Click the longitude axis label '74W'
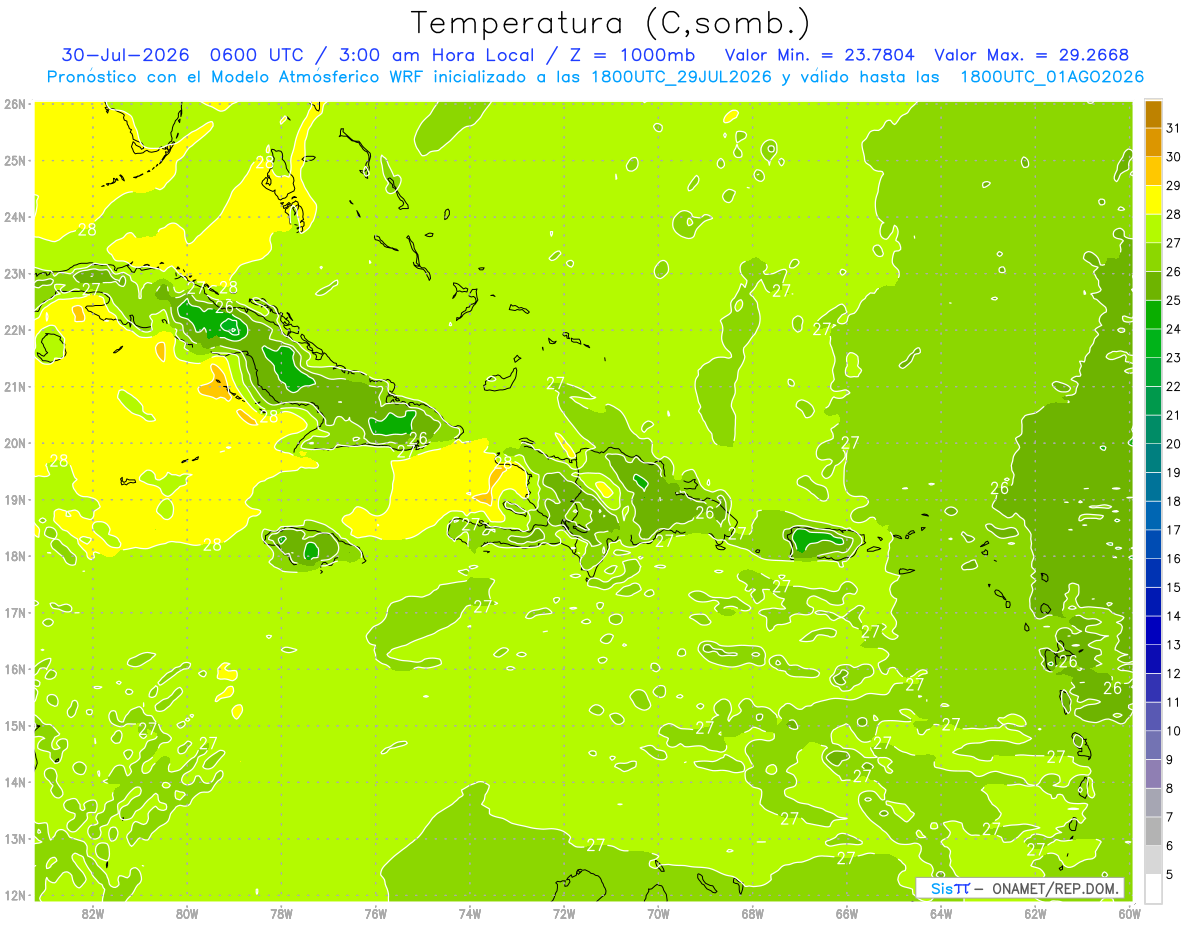 tap(470, 913)
